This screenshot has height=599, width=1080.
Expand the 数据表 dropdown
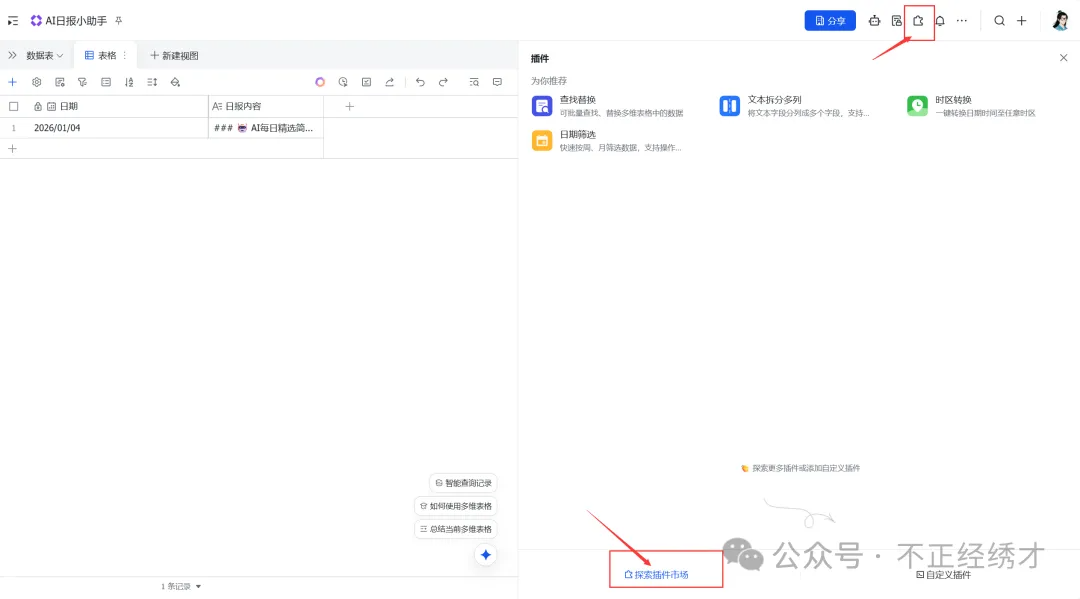point(44,55)
